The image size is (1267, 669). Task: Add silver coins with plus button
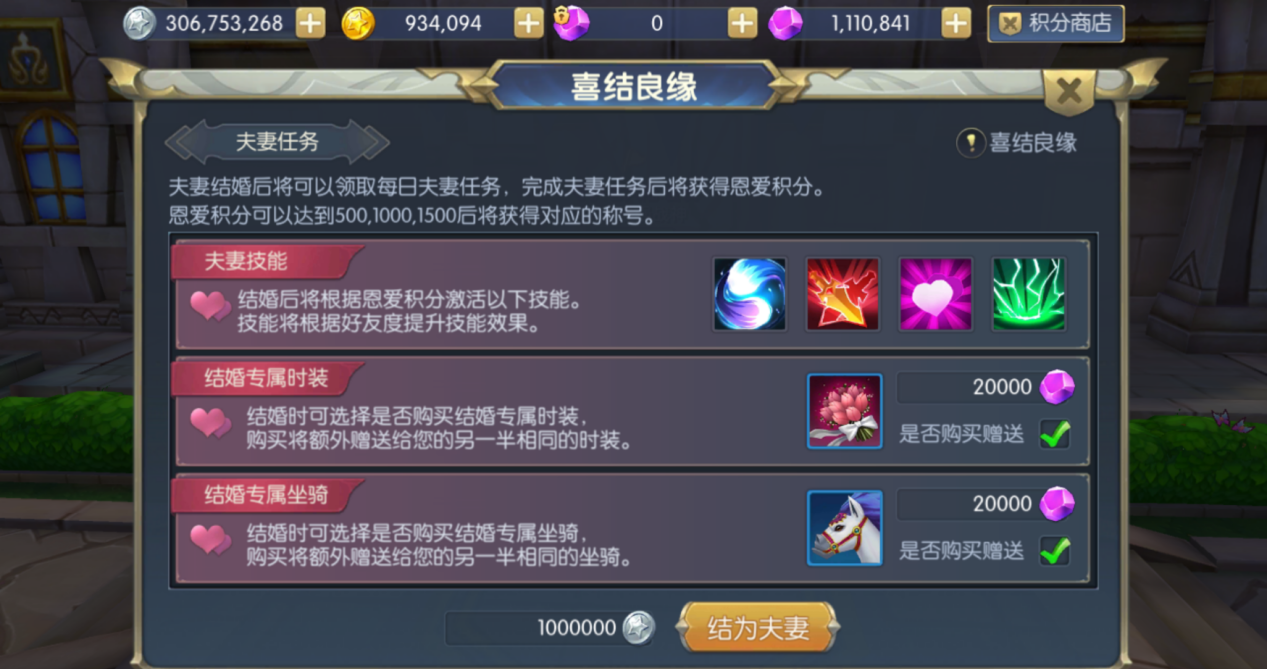click(x=311, y=23)
